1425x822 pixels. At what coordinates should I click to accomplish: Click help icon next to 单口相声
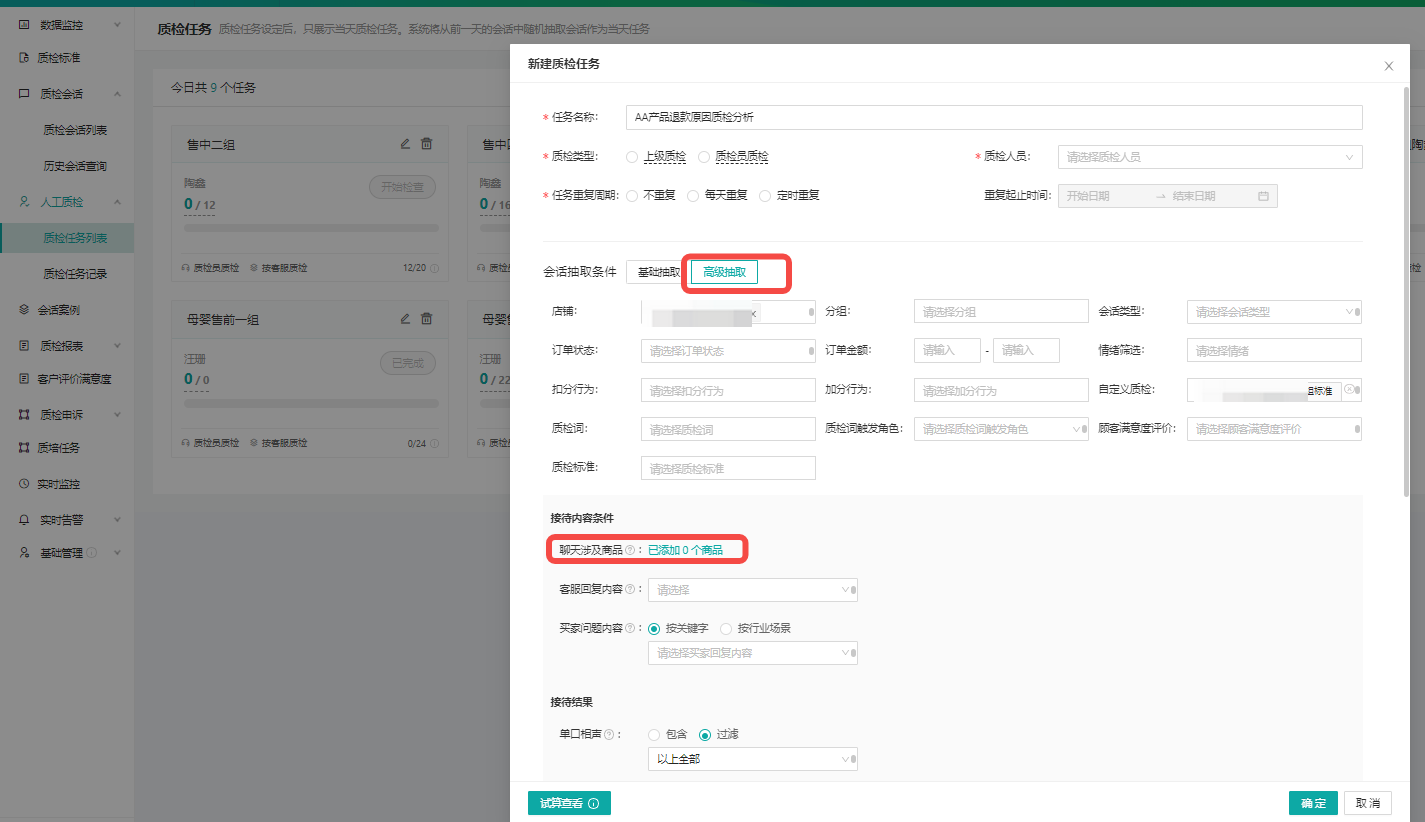[609, 735]
